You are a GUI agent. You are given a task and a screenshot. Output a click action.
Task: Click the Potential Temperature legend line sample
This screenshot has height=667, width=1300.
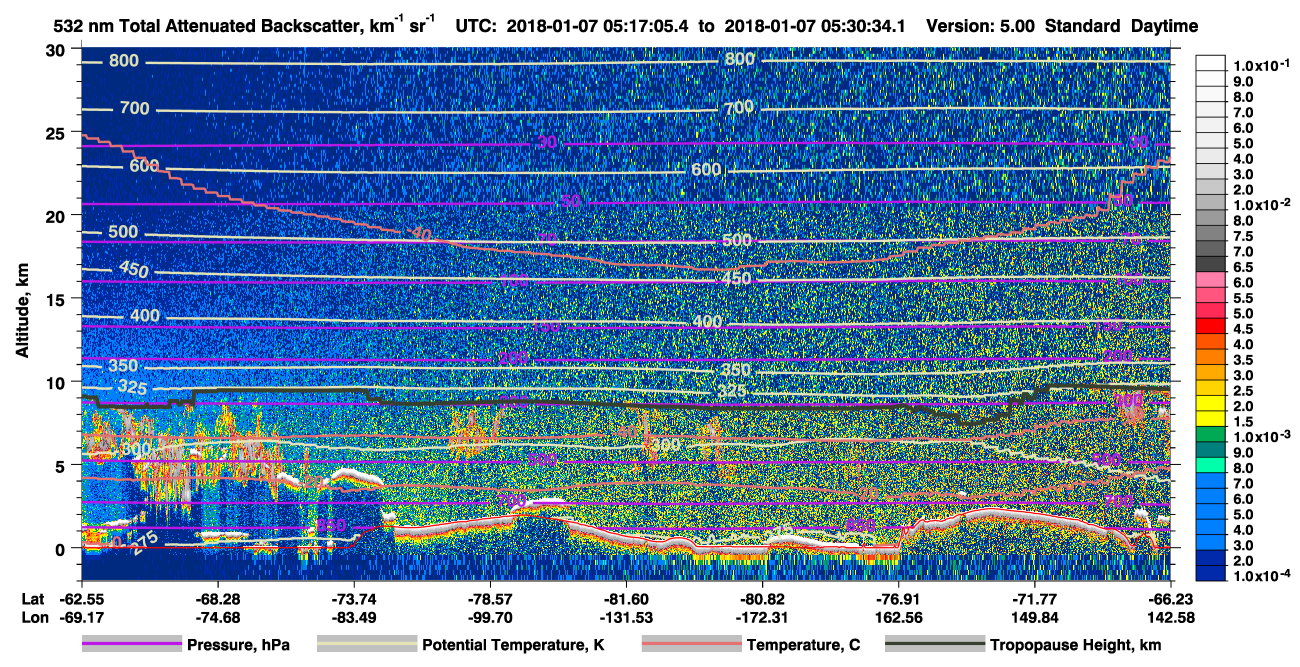click(366, 645)
